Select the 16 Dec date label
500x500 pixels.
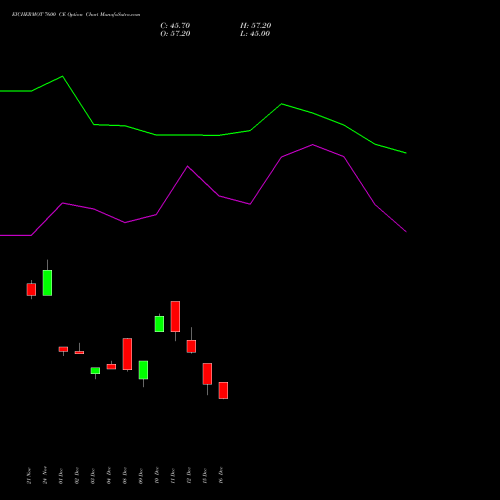point(221,476)
